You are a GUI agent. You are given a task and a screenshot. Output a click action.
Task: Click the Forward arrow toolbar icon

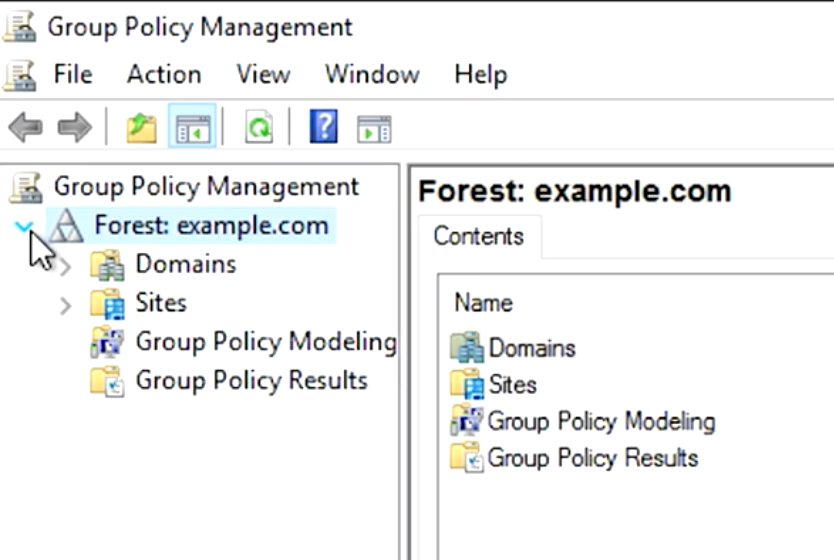click(x=74, y=128)
